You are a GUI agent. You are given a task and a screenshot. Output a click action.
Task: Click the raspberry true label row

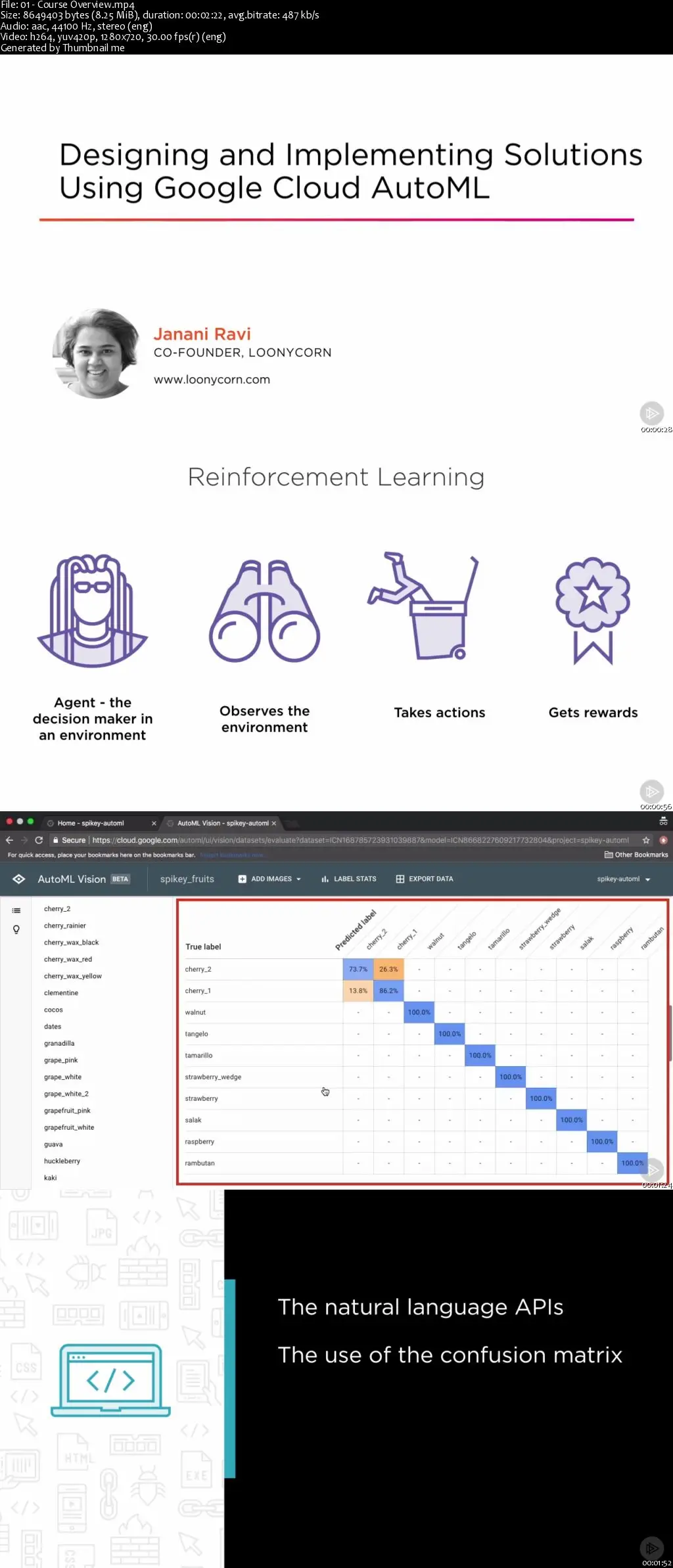pyautogui.click(x=416, y=1142)
